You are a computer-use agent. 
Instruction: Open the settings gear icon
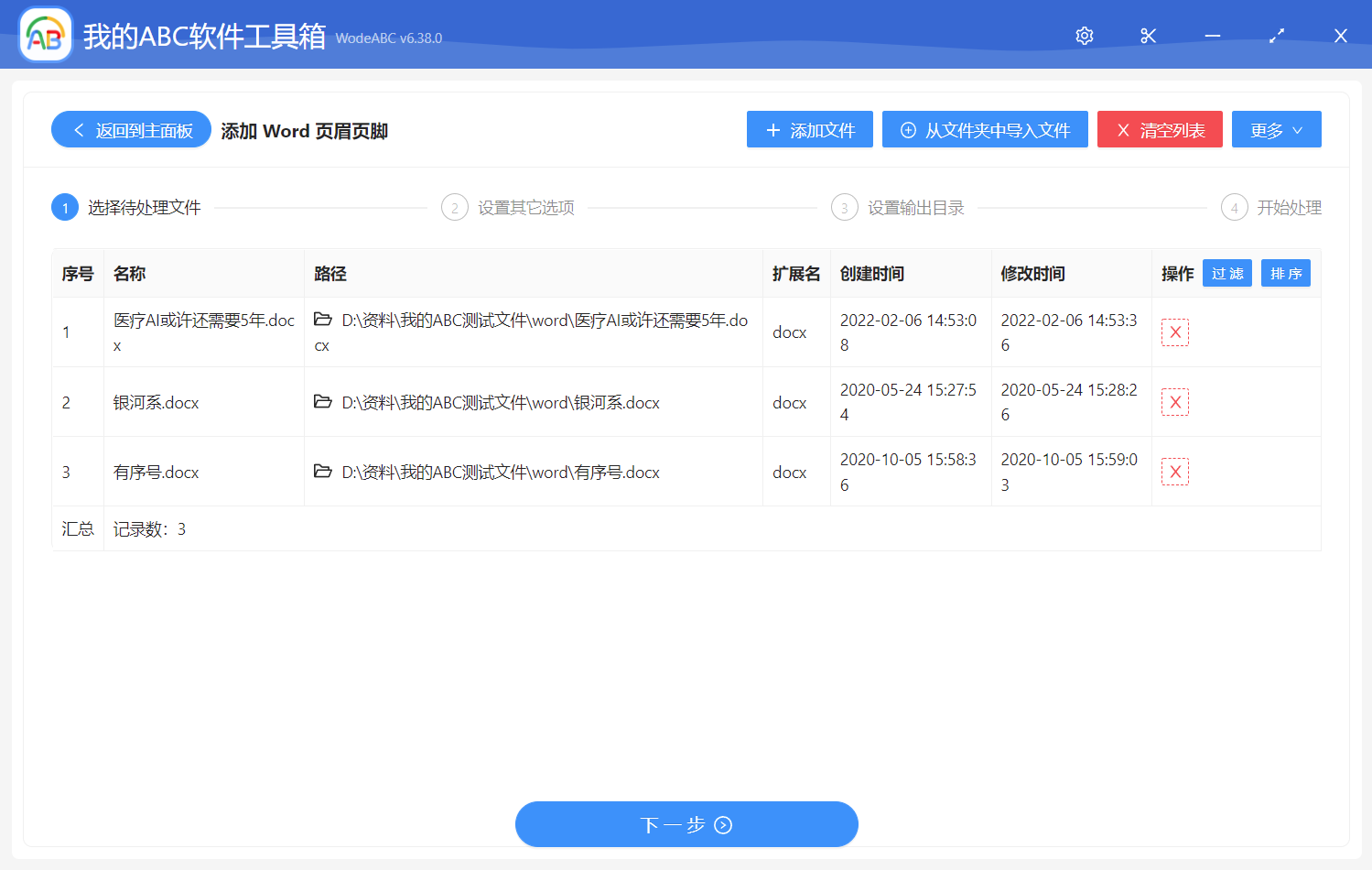1085,36
